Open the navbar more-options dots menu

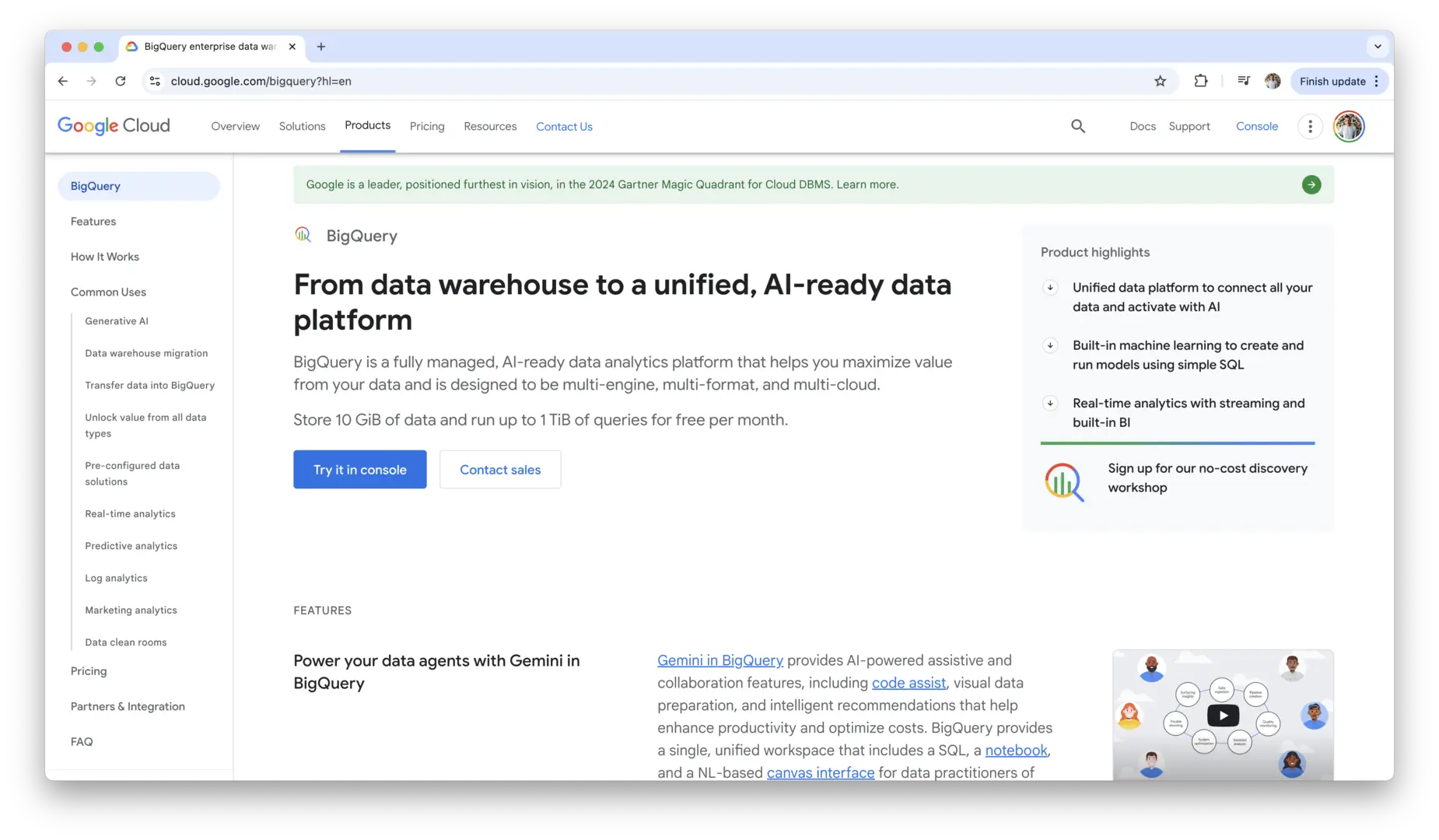1310,126
